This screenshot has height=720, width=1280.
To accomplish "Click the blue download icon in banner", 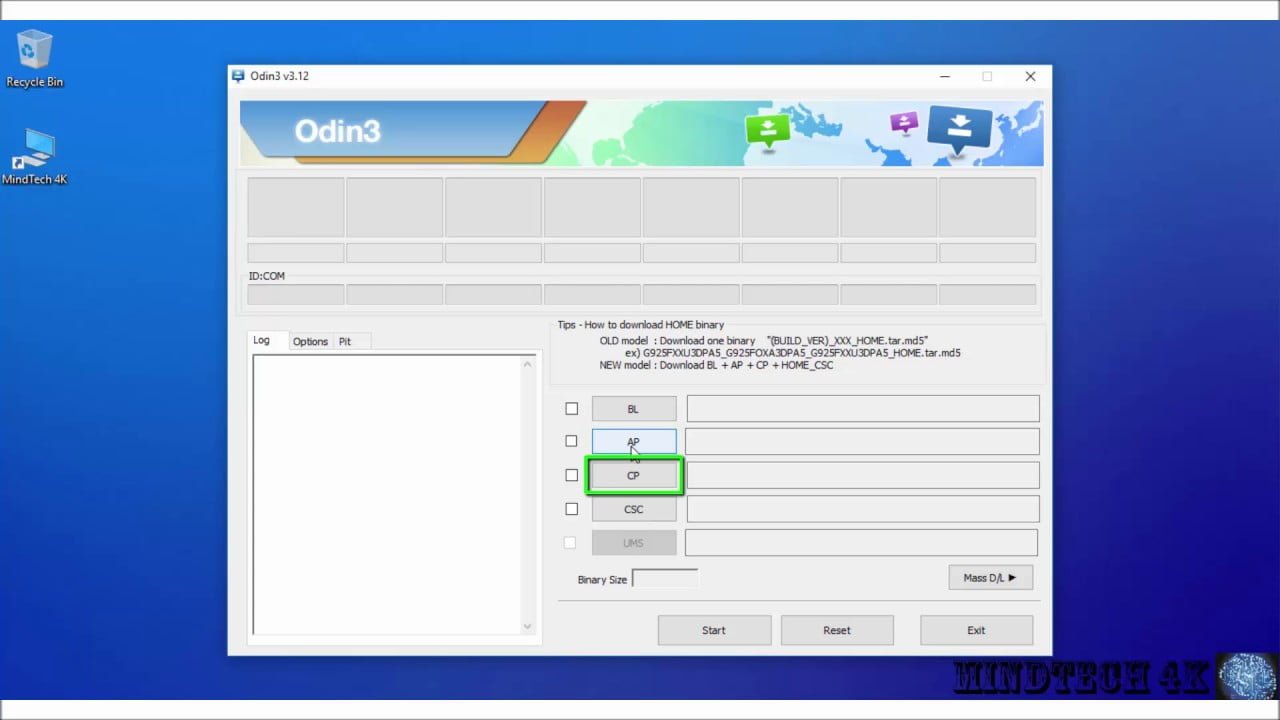I will pyautogui.click(x=959, y=128).
